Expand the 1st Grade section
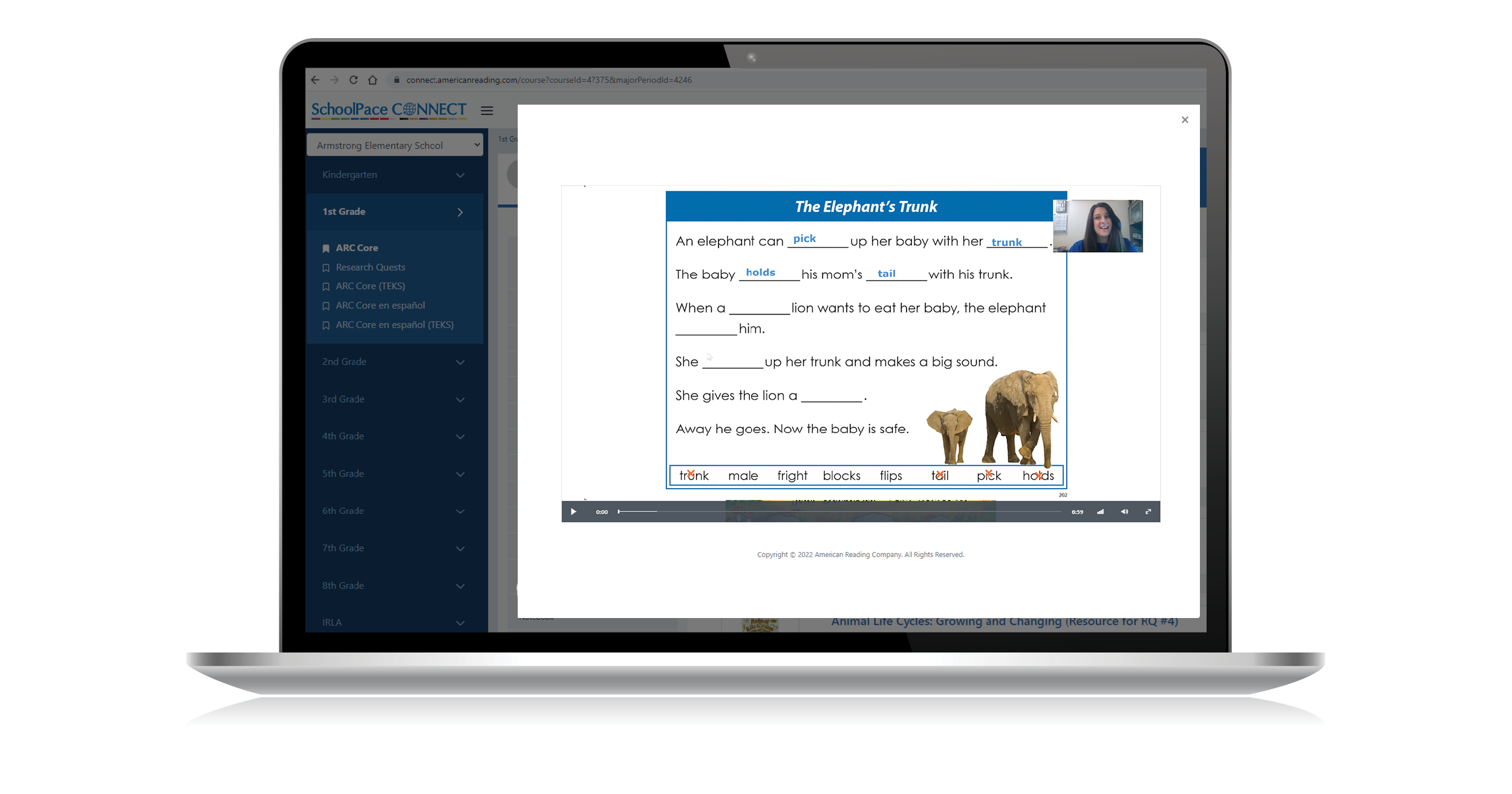 (459, 212)
